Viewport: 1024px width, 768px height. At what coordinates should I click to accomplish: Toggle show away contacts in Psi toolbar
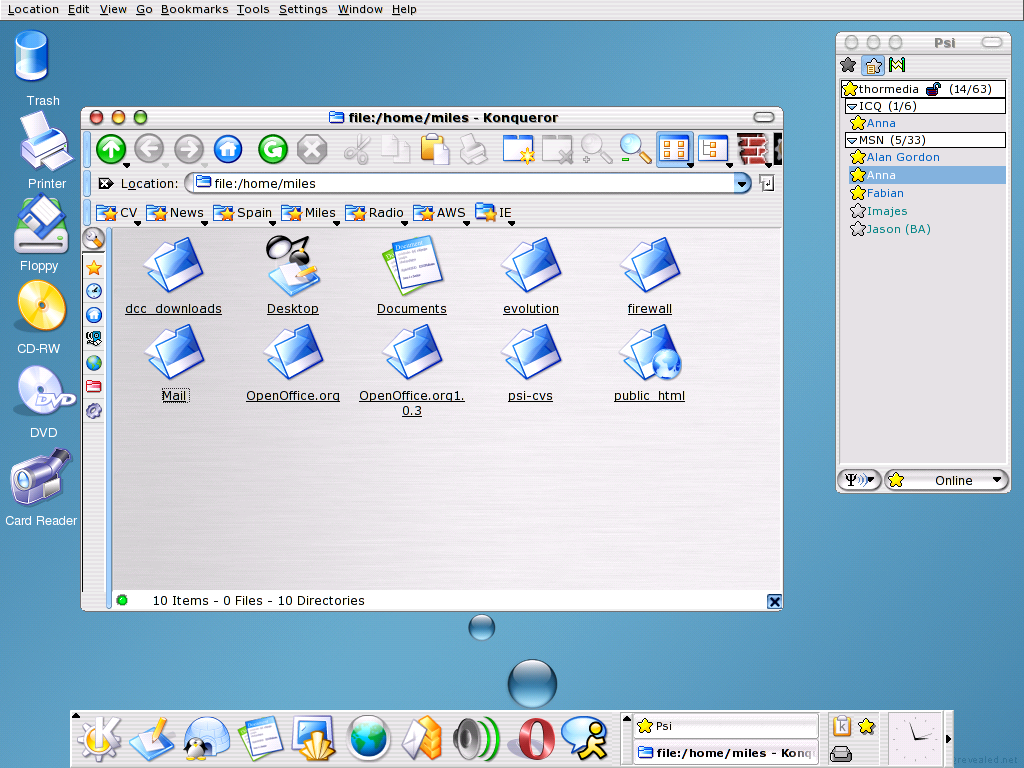tap(873, 65)
